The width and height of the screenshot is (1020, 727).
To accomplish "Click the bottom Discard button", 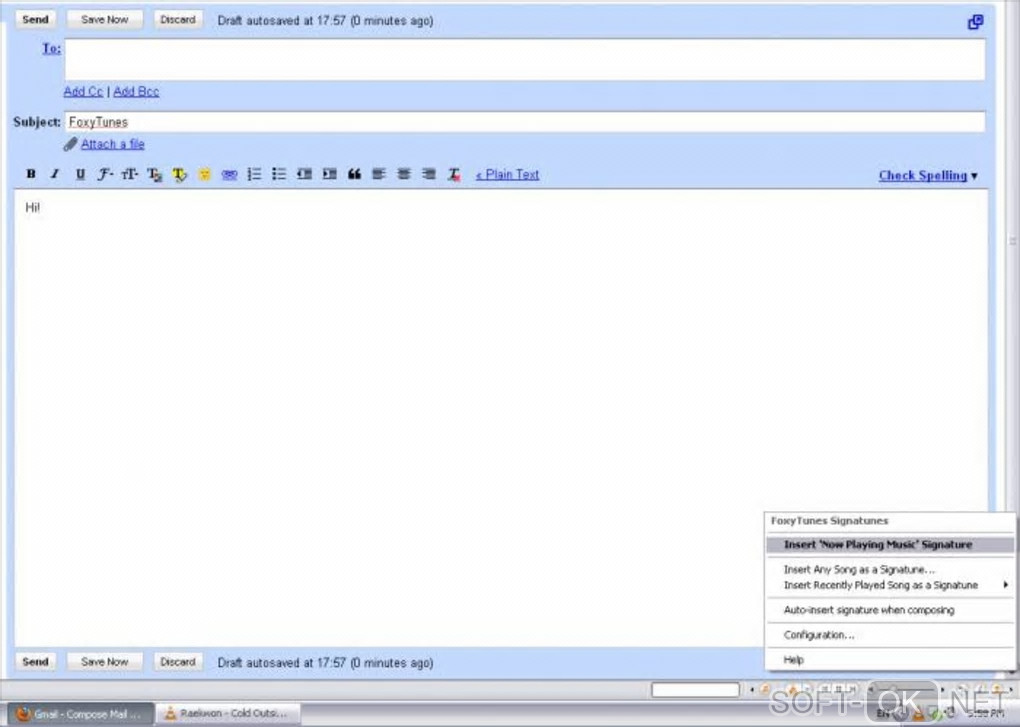I will pos(178,661).
